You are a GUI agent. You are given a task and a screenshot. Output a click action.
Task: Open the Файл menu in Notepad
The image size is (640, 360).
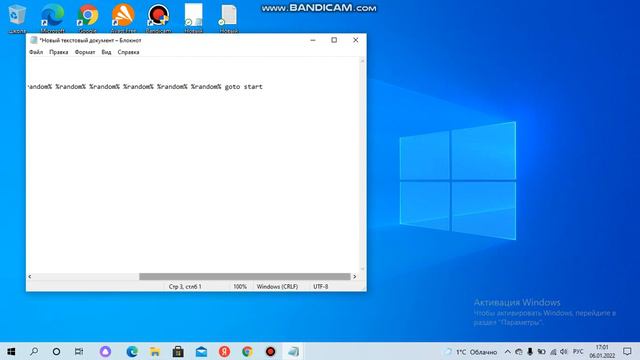pos(36,52)
